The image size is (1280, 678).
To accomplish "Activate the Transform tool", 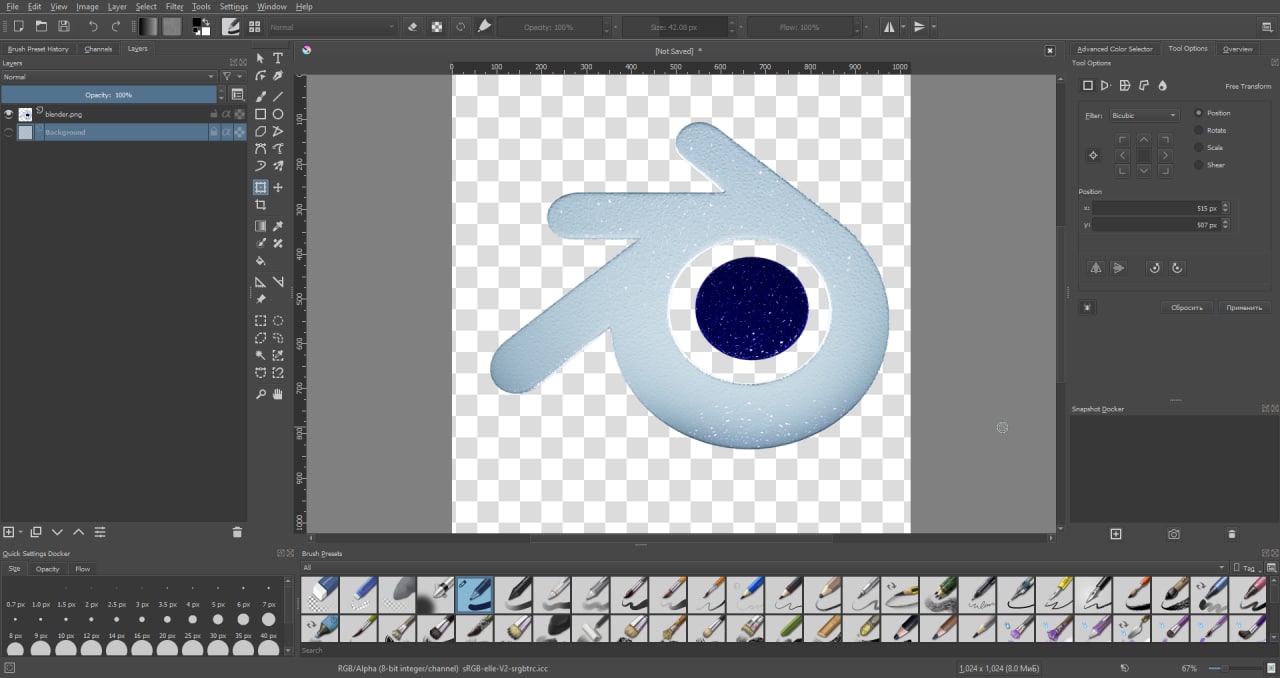I will [x=261, y=187].
